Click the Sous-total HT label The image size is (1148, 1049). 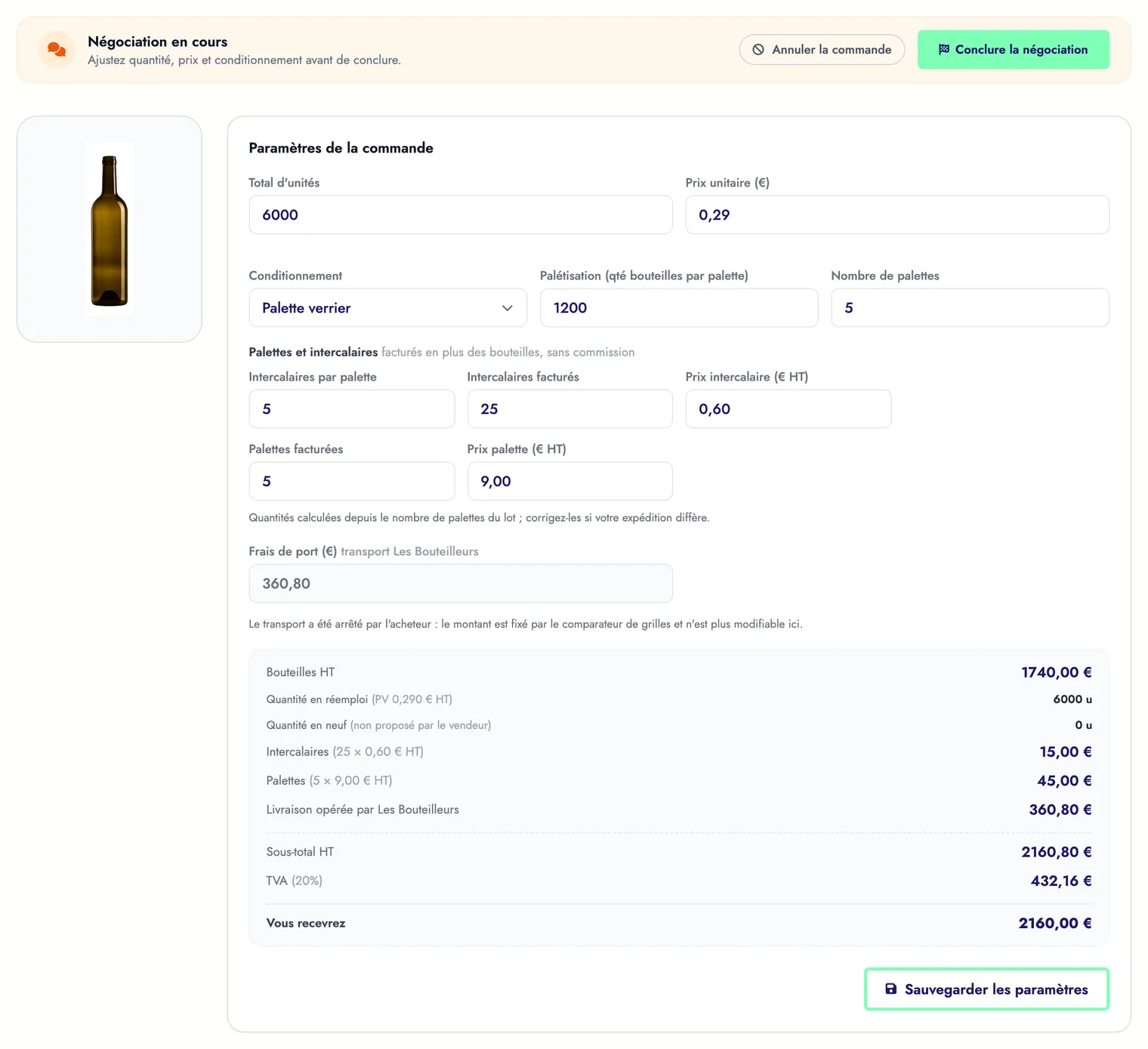click(x=300, y=852)
